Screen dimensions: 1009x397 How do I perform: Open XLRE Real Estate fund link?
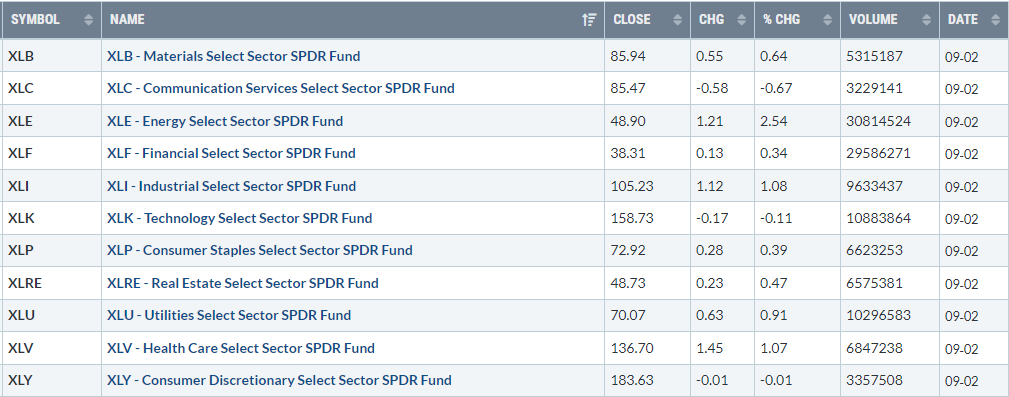243,283
